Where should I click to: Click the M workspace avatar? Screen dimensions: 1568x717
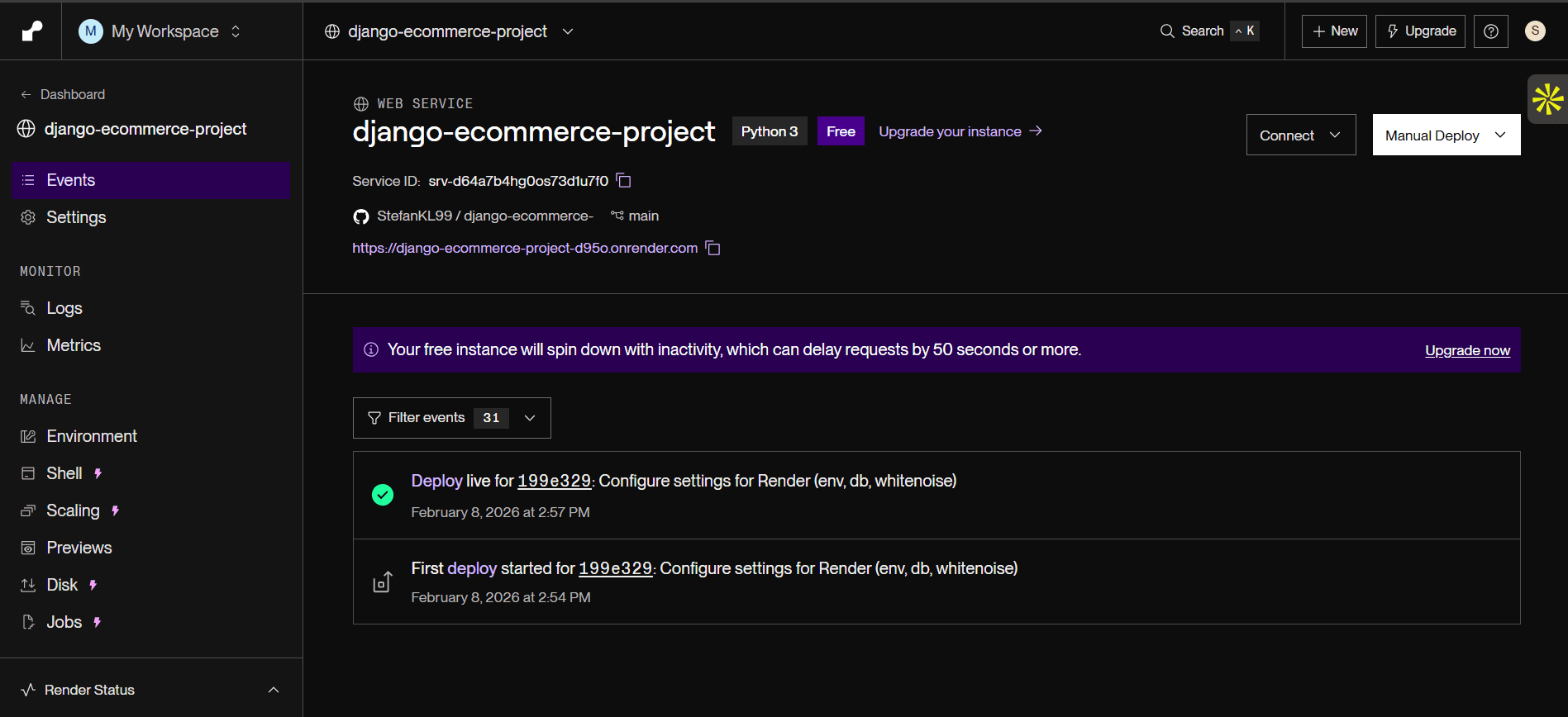click(x=91, y=31)
